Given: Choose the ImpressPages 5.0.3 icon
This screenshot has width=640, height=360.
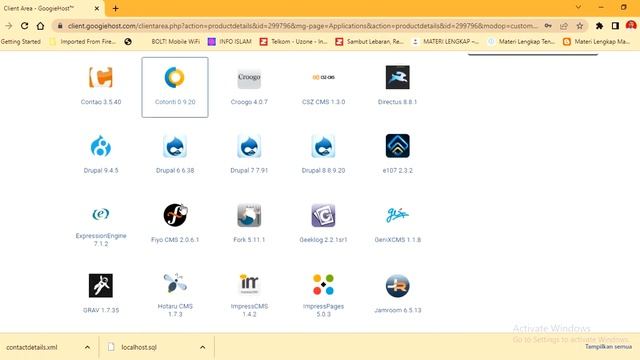Looking at the screenshot, I should [323, 284].
